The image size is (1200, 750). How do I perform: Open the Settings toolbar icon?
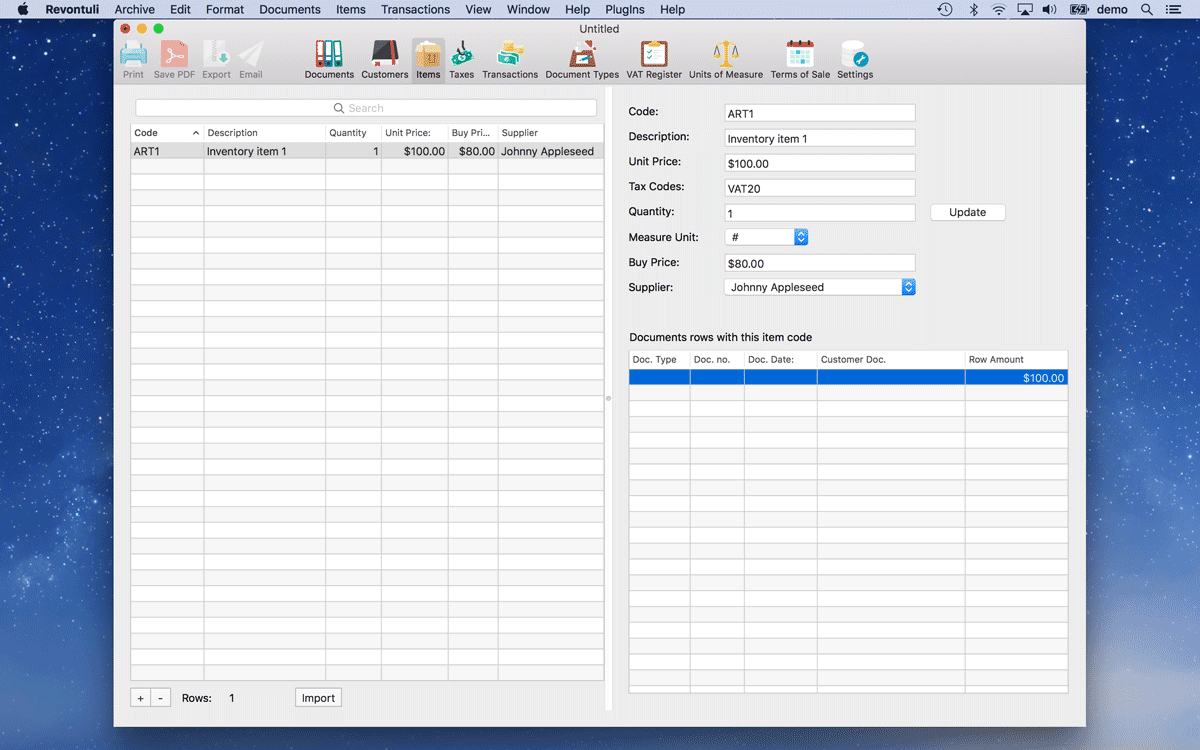tap(855, 54)
